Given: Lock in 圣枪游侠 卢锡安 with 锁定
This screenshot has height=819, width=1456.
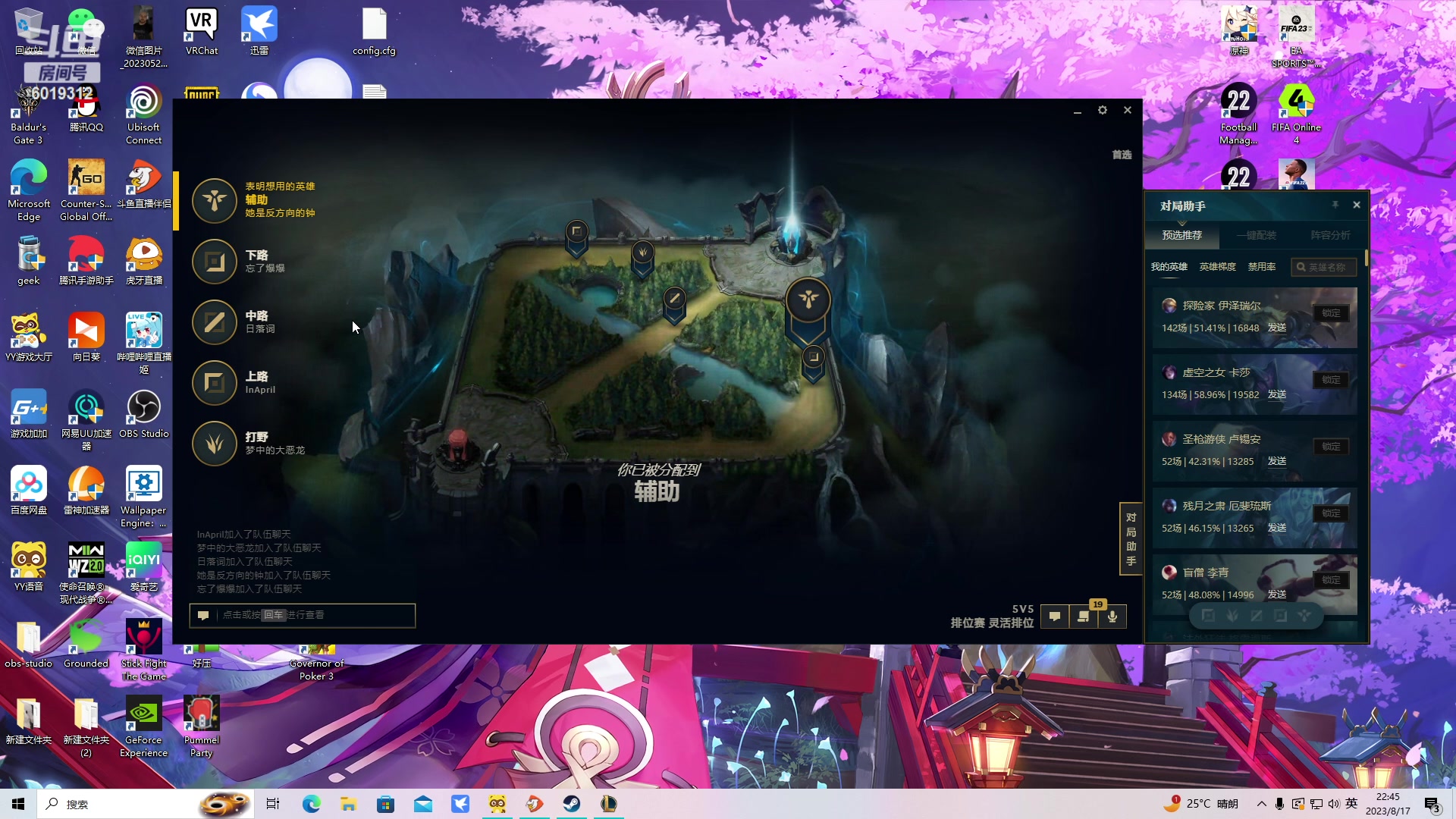Looking at the screenshot, I should [1331, 447].
